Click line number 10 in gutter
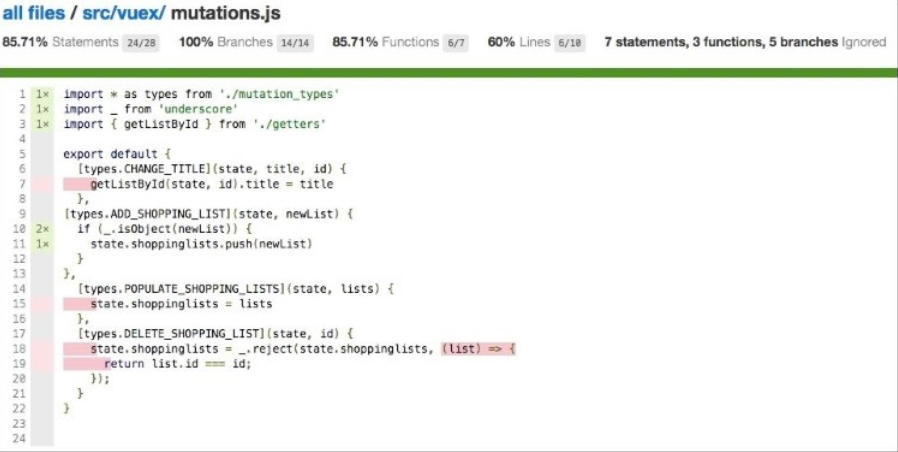This screenshot has width=898, height=452. (20, 229)
